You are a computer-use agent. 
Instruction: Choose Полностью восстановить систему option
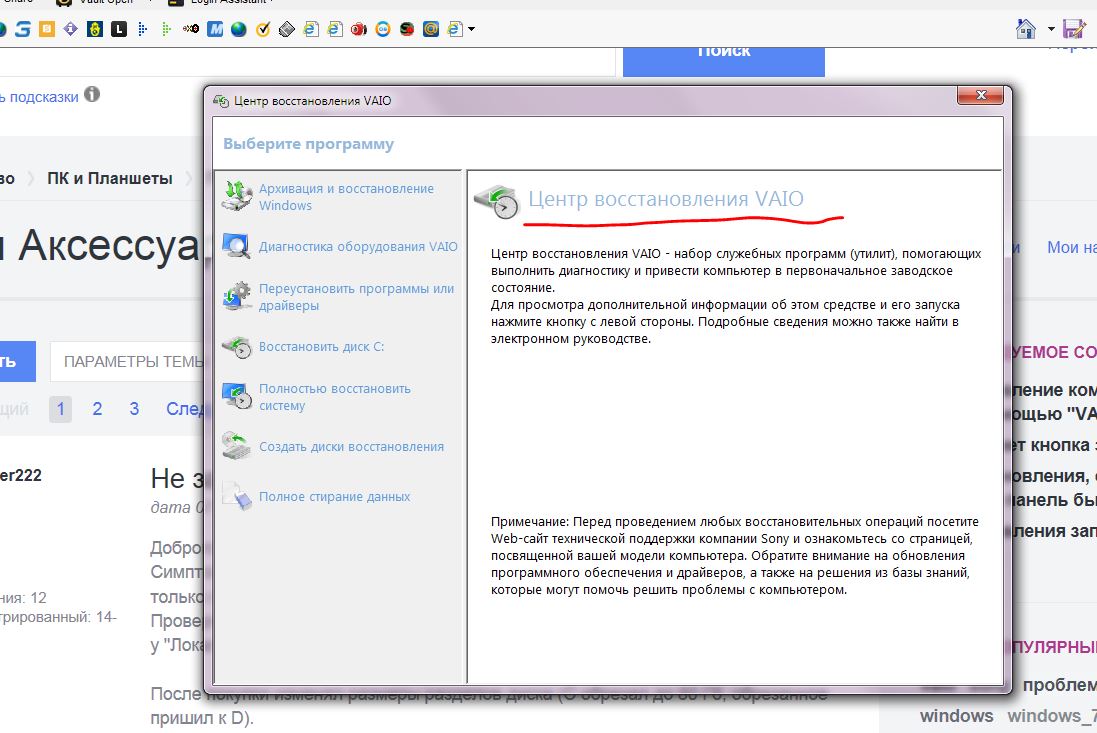[x=334, y=397]
